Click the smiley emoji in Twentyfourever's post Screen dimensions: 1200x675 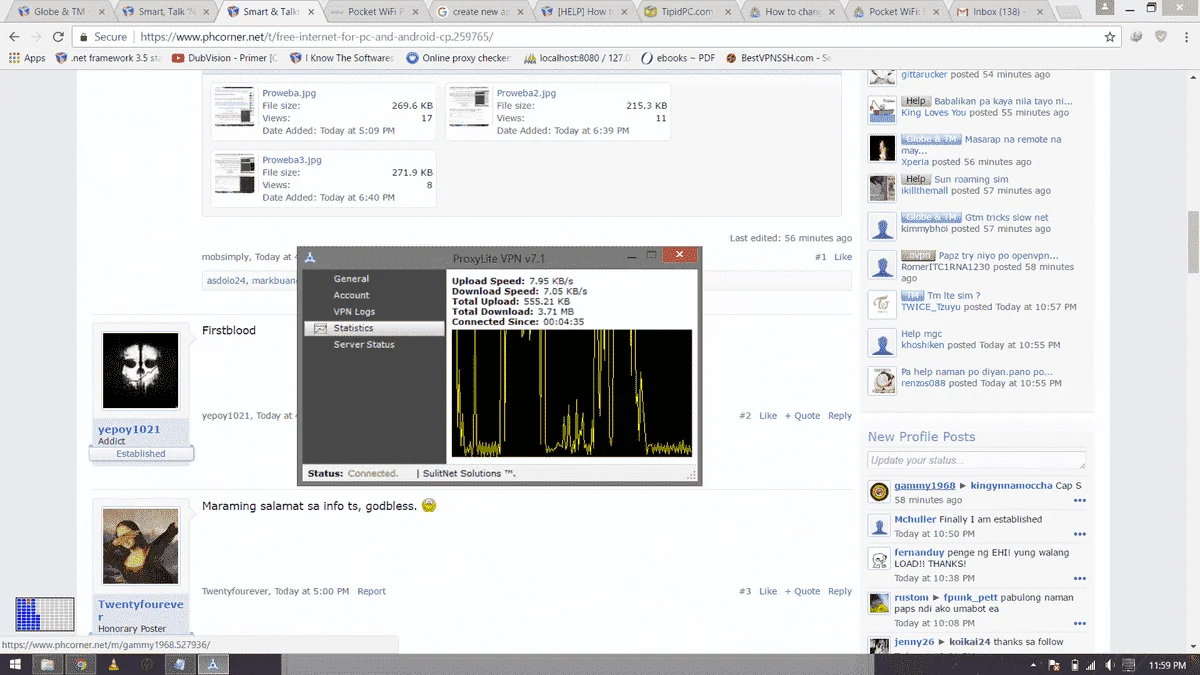[429, 506]
